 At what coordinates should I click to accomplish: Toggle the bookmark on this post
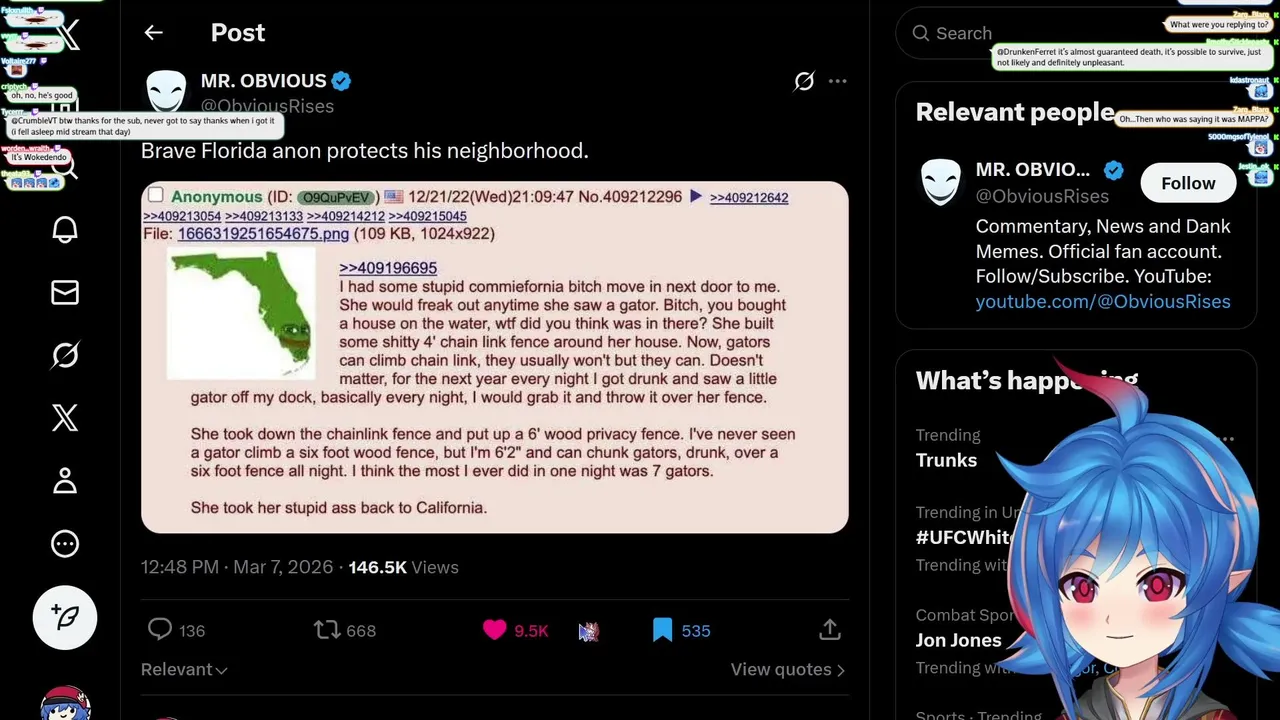click(662, 630)
